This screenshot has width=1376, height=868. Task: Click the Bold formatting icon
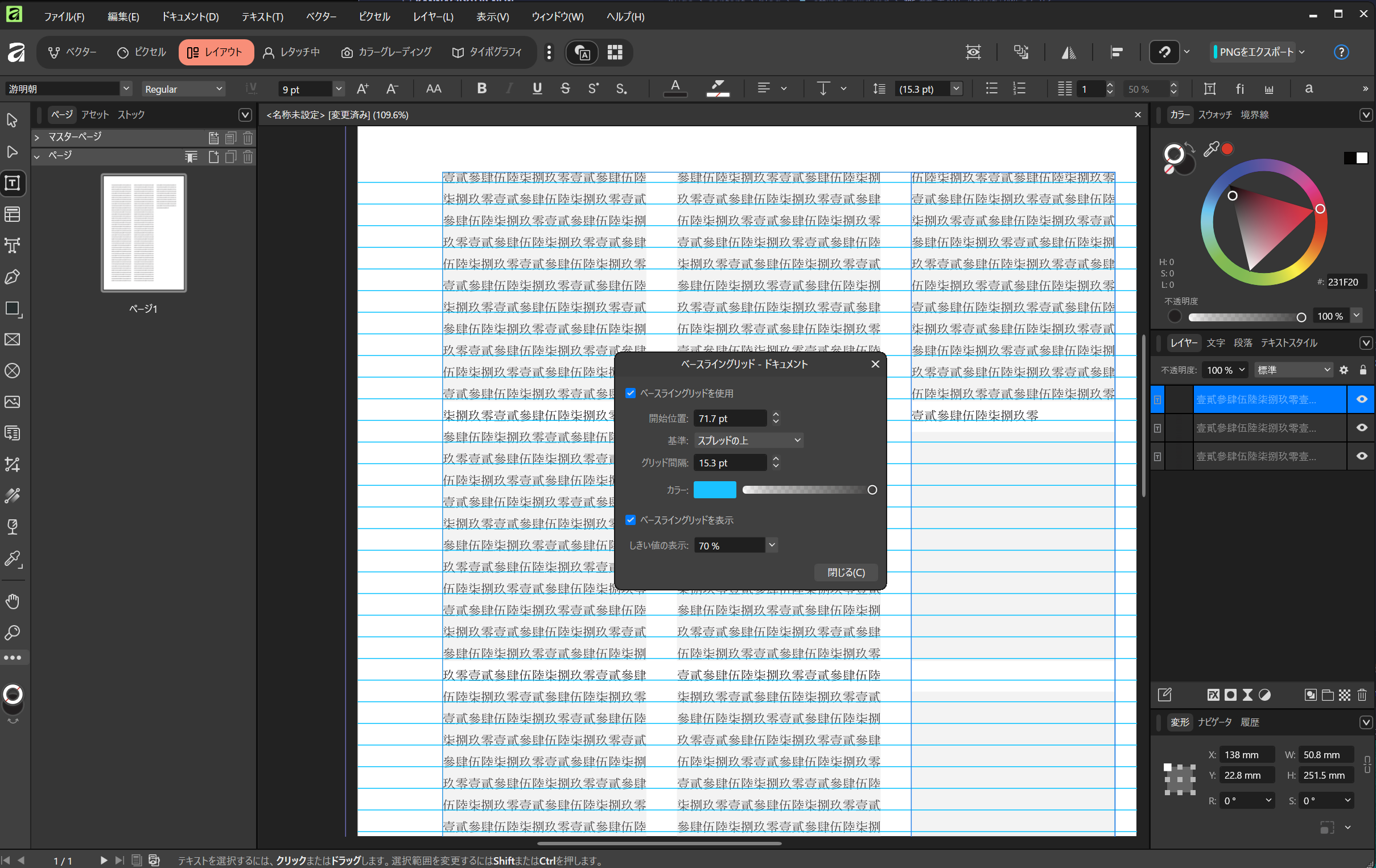[x=481, y=89]
